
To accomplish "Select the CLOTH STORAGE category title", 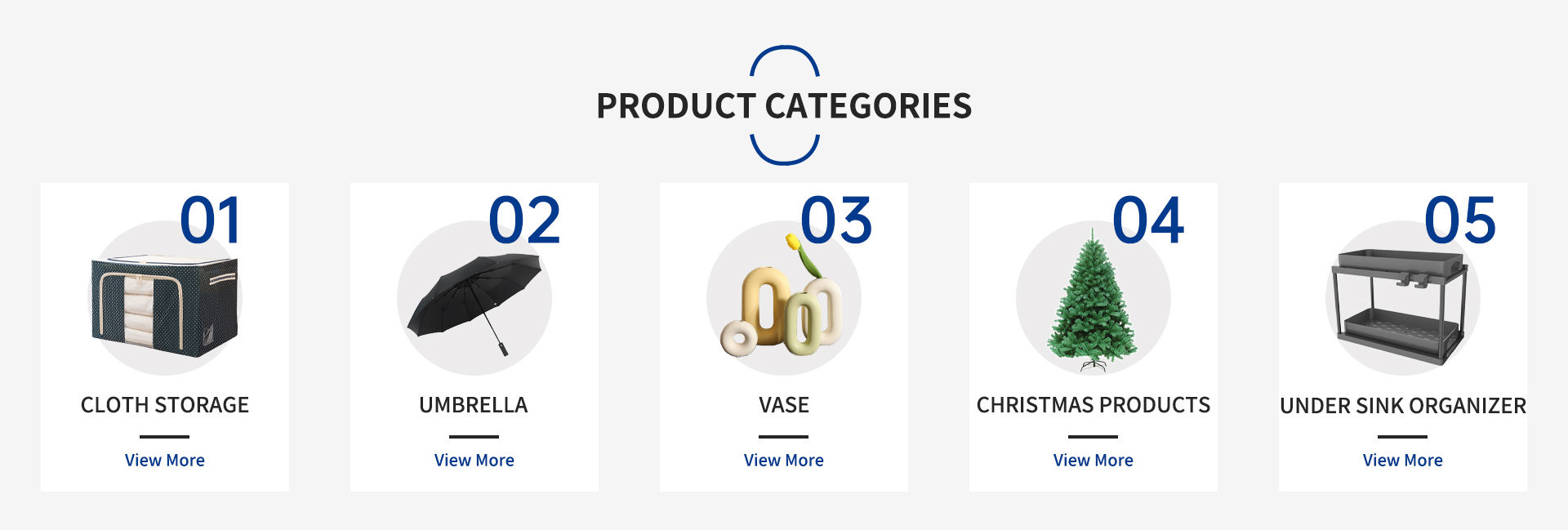I will click(164, 405).
